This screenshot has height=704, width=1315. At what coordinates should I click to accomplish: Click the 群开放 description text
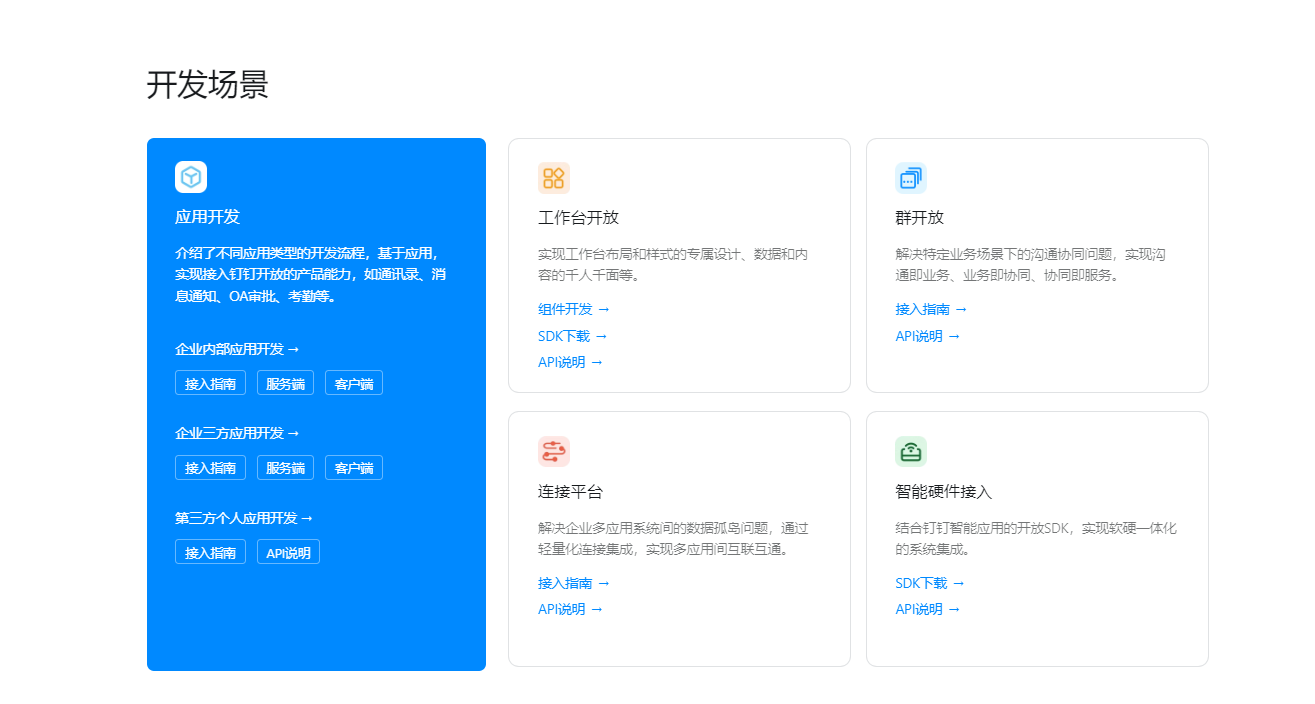pyautogui.click(x=1030, y=265)
